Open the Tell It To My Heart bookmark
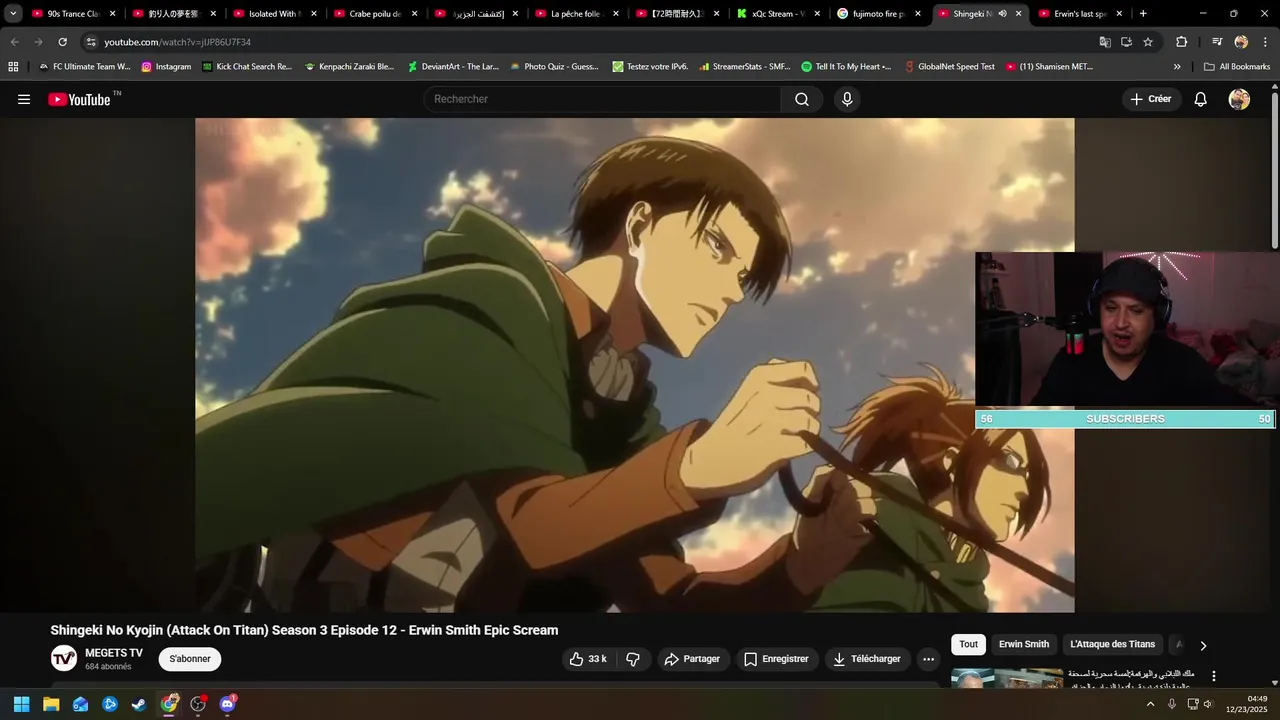 [846, 67]
